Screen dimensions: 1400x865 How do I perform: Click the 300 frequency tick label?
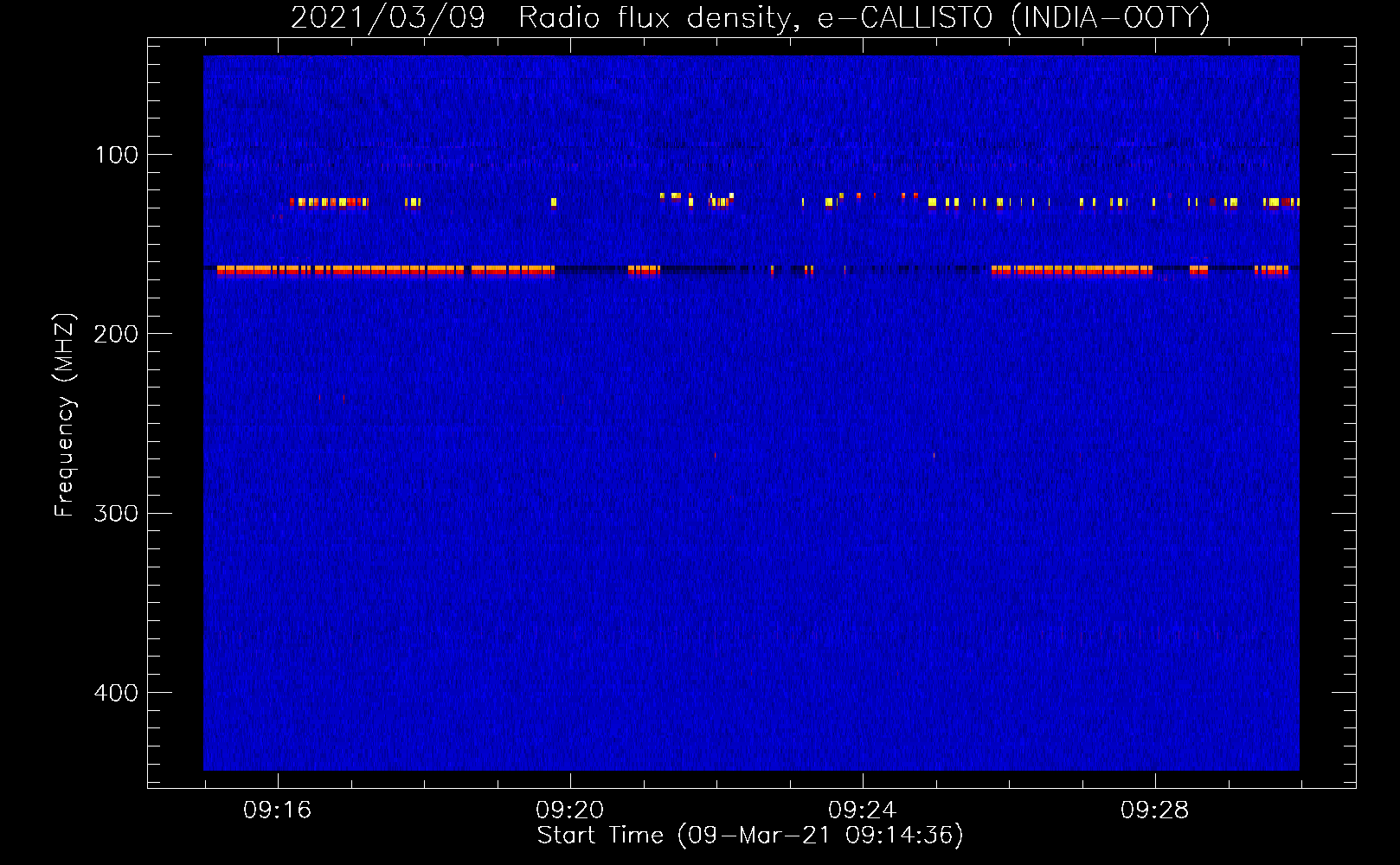point(117,514)
